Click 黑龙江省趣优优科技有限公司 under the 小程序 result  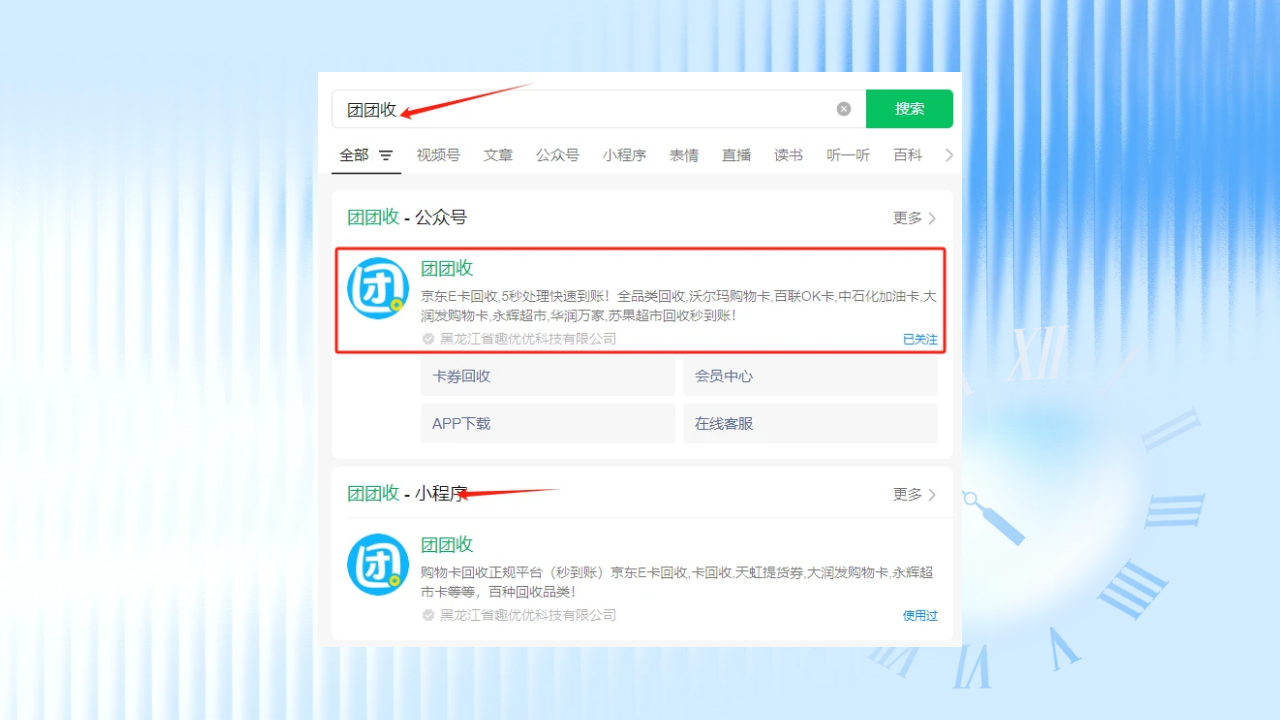click(528, 615)
